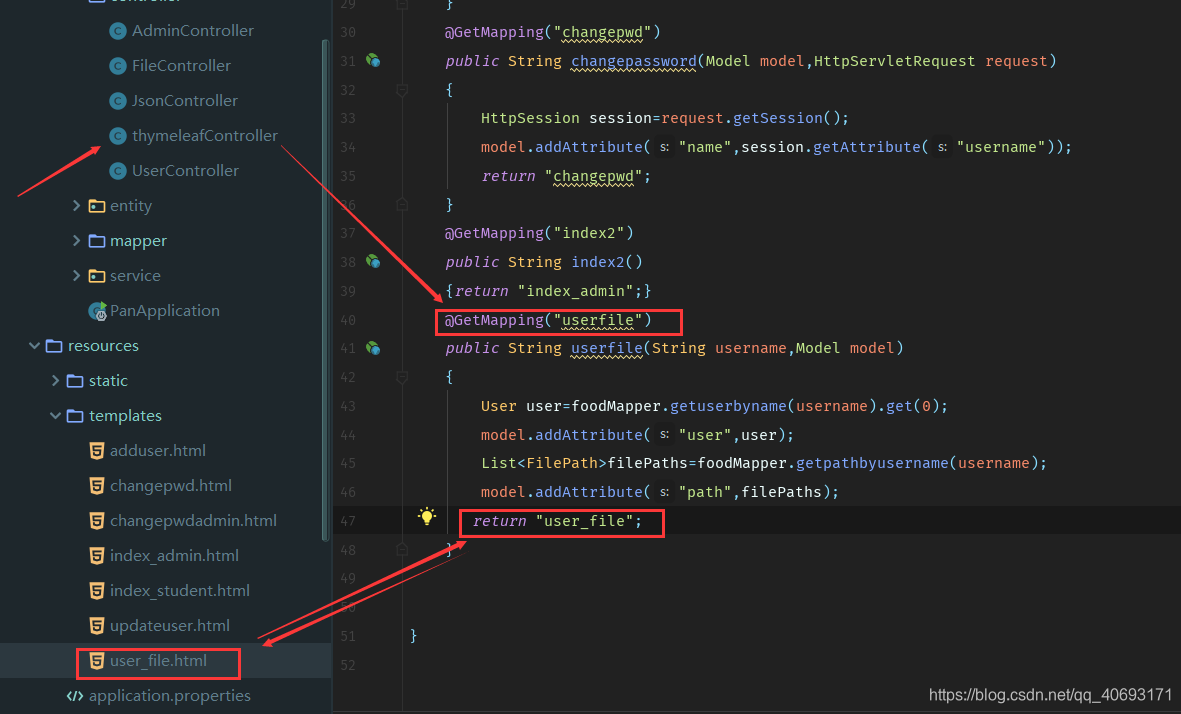Click the index2 method name on line 38

pos(598,262)
